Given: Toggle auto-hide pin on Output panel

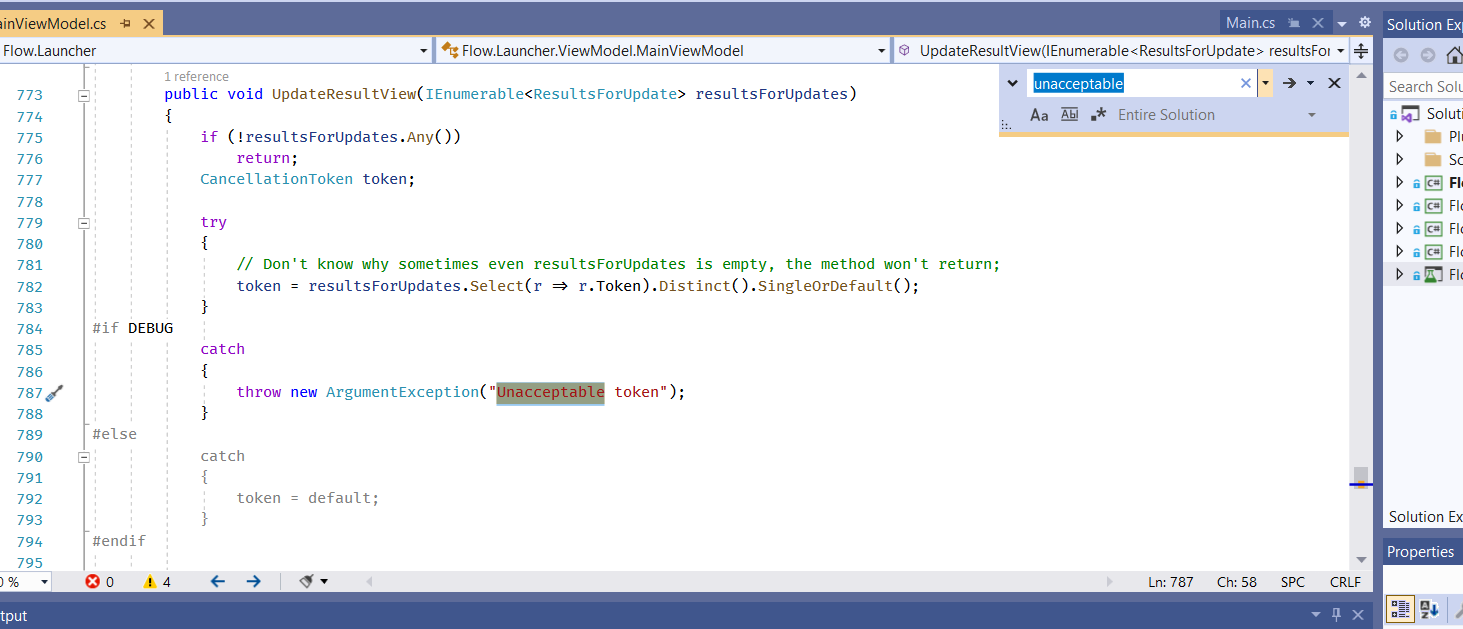Looking at the screenshot, I should click(1336, 615).
